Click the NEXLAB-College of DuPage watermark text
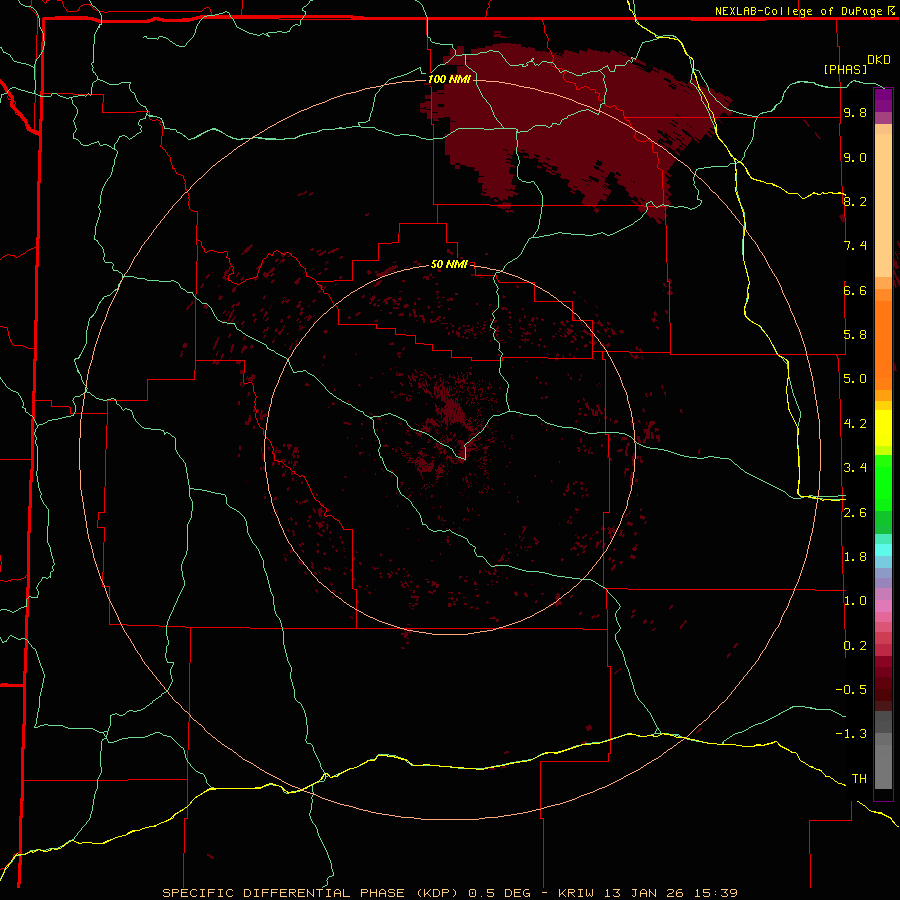The image size is (900, 900). tap(798, 11)
